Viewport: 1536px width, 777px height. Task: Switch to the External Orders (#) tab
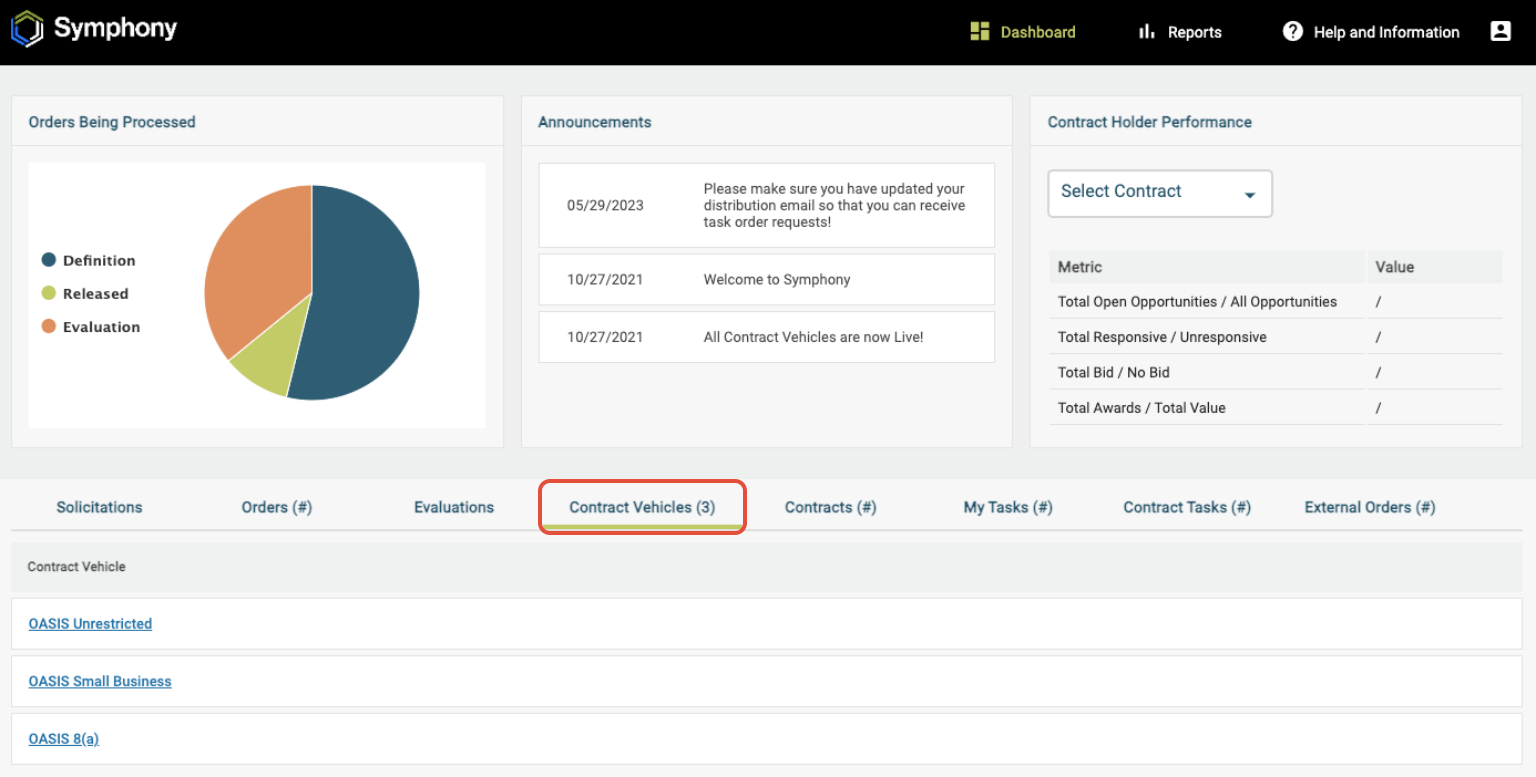coord(1370,507)
